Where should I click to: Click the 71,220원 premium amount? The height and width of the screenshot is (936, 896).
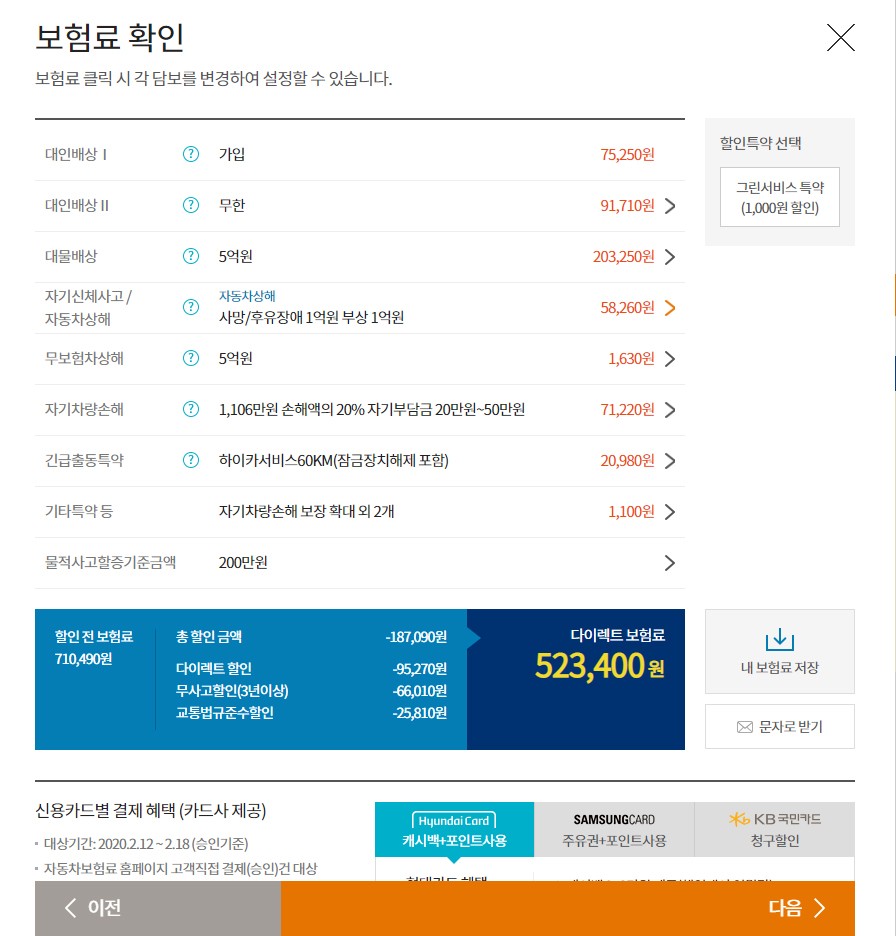tap(627, 410)
